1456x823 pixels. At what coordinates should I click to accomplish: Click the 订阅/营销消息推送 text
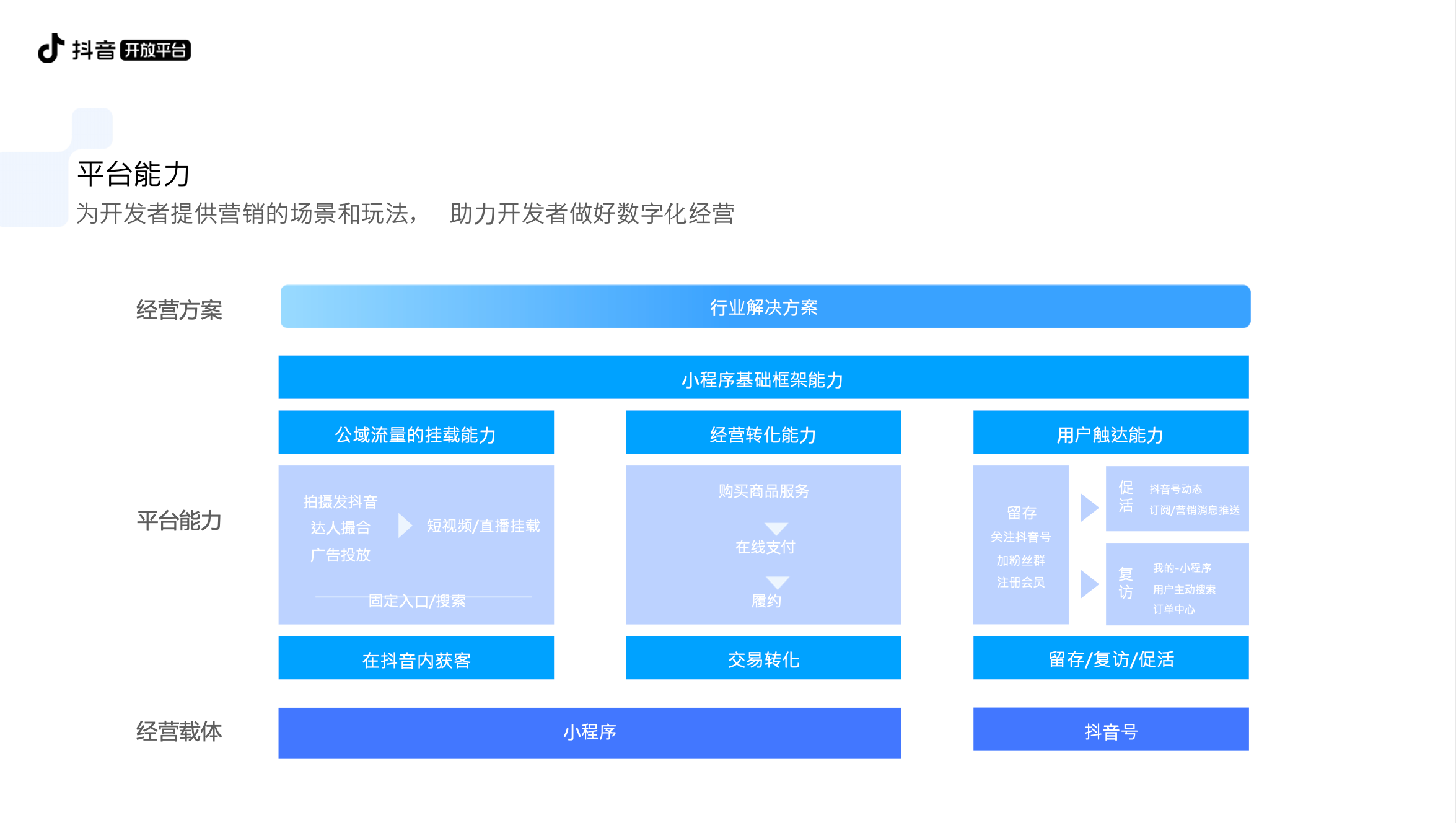pyautogui.click(x=1194, y=510)
